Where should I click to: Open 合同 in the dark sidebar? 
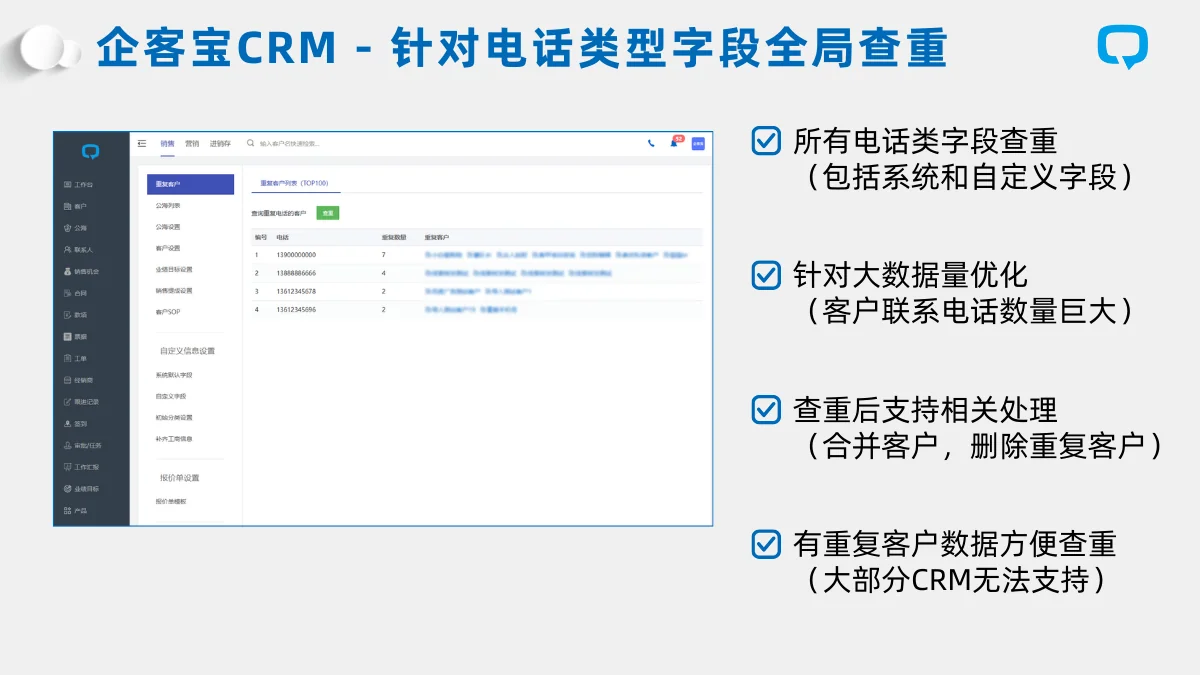pyautogui.click(x=75, y=293)
